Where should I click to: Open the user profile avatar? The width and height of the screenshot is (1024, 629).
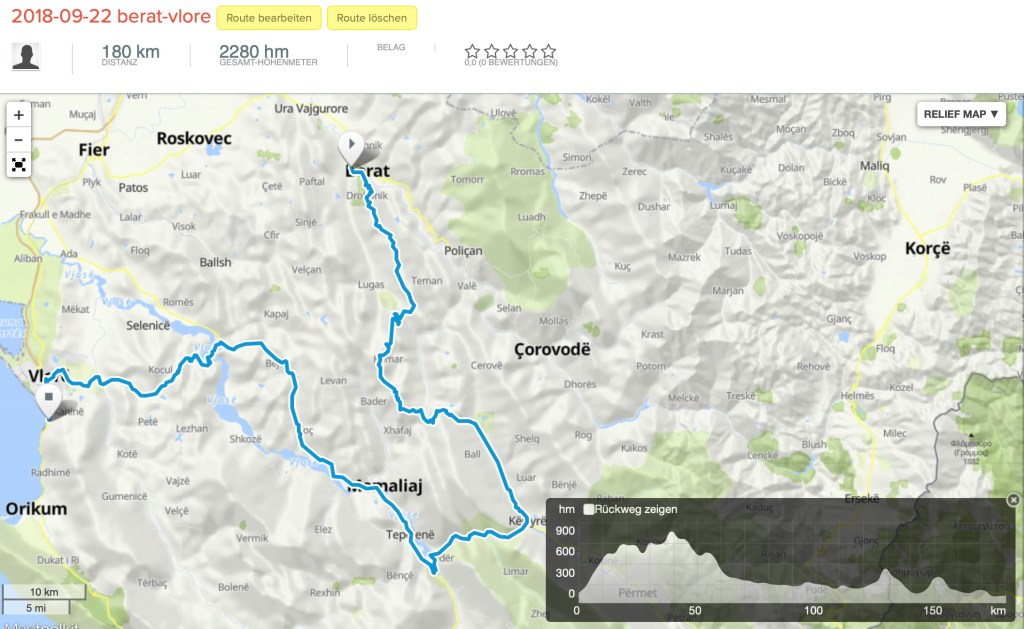(x=26, y=57)
